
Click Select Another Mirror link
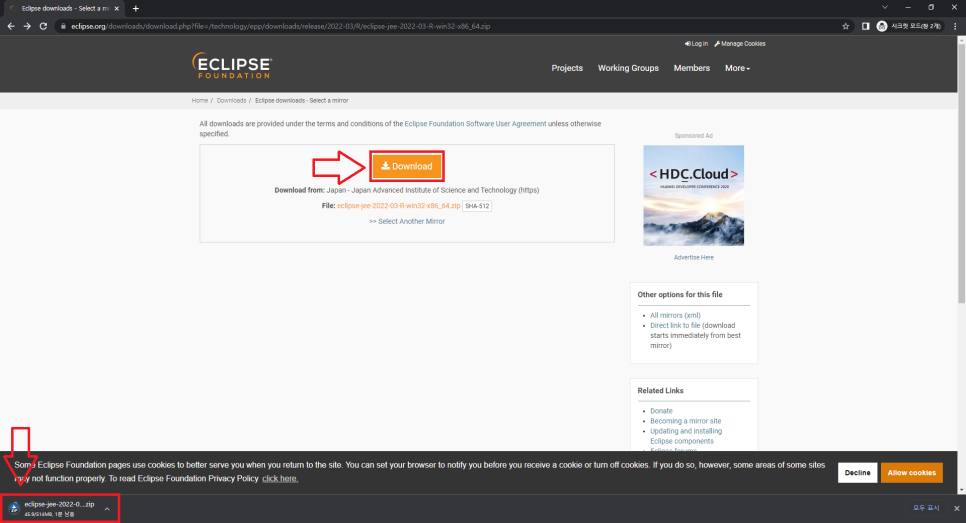411,221
